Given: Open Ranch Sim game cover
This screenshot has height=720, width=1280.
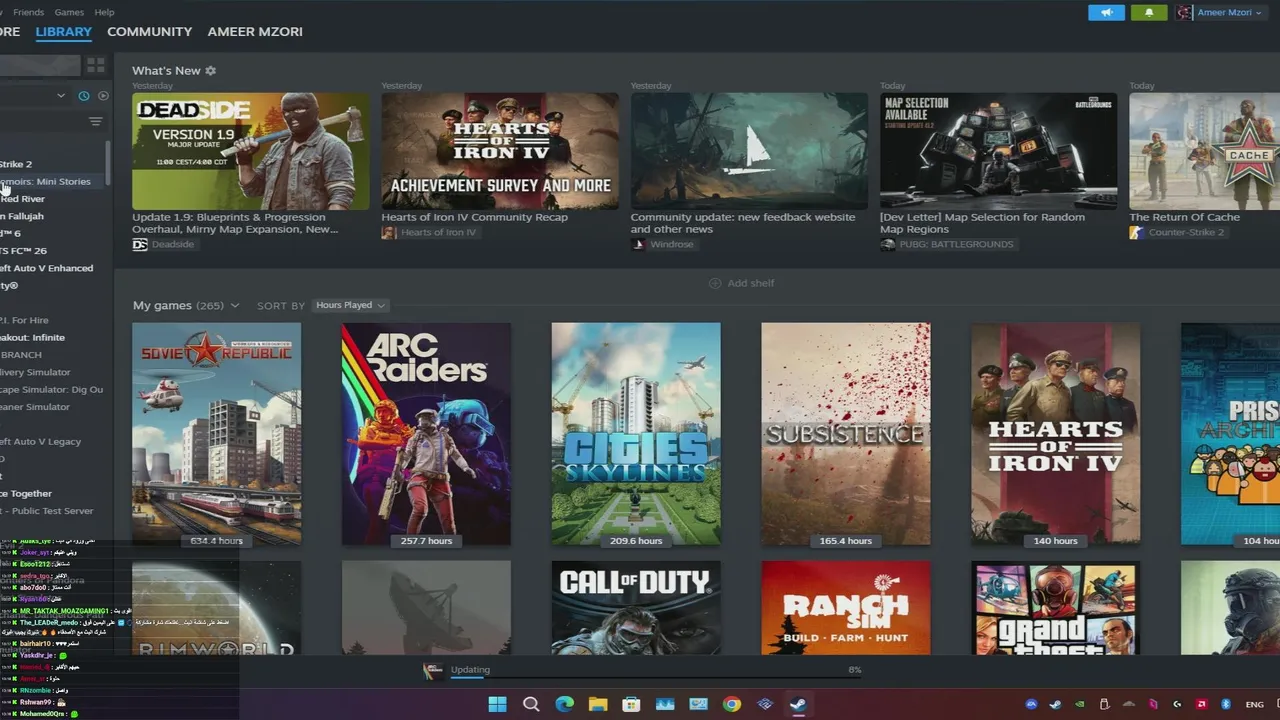Looking at the screenshot, I should [x=845, y=608].
